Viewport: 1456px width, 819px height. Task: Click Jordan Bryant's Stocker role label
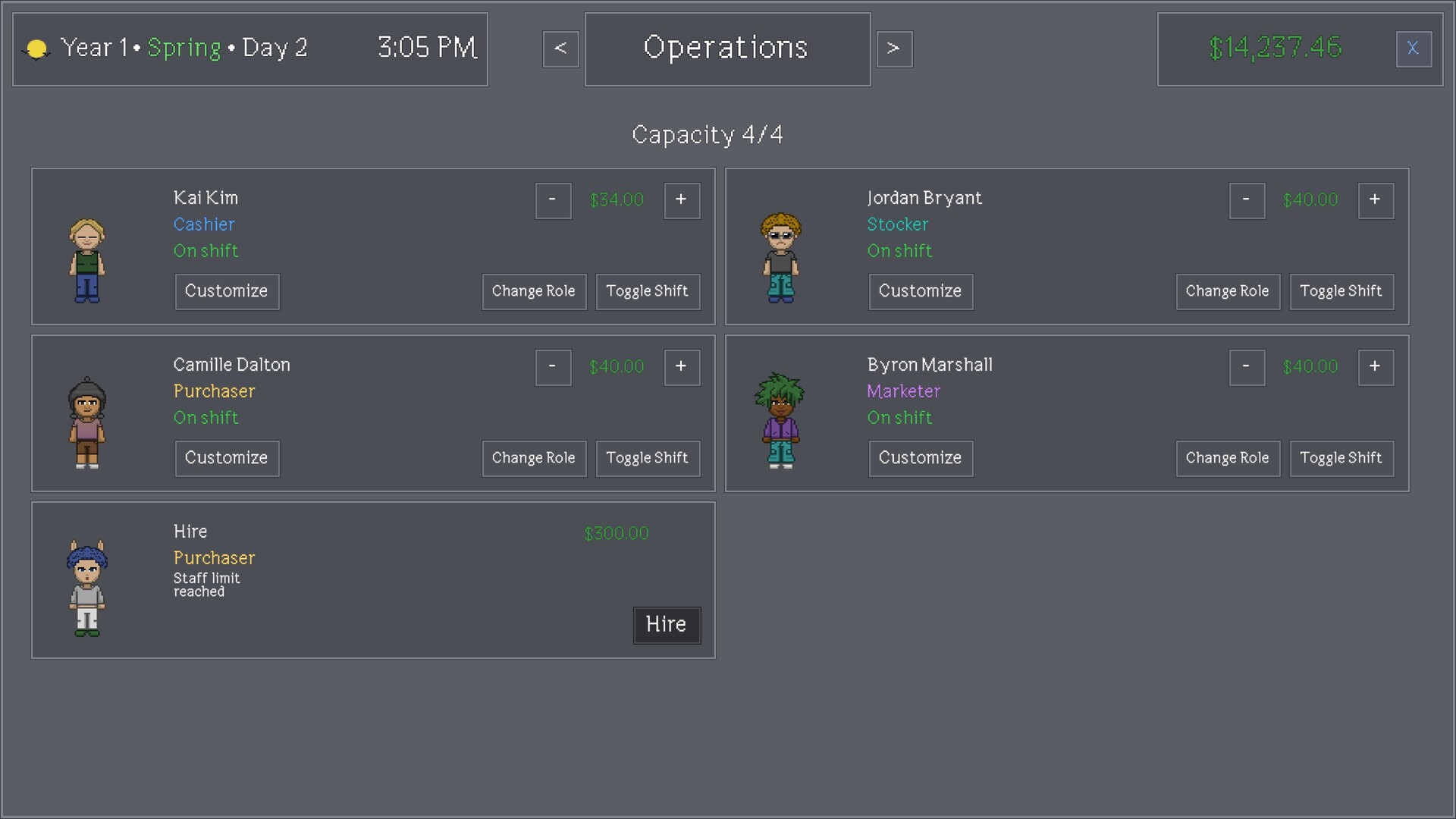tap(898, 224)
